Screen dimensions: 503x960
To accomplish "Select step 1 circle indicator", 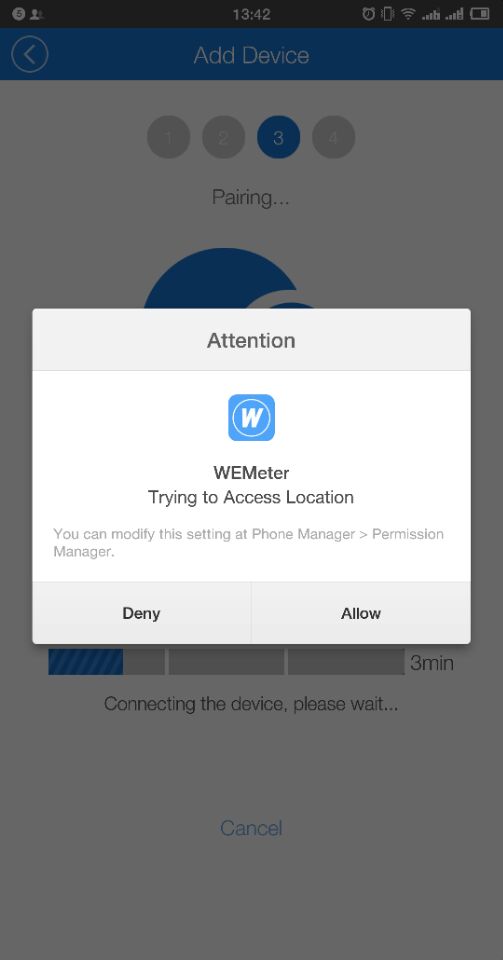I will [x=168, y=137].
